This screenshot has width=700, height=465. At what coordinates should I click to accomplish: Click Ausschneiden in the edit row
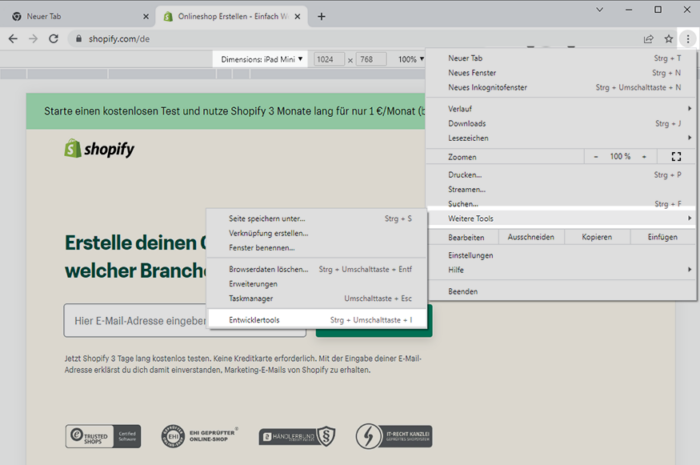531,237
